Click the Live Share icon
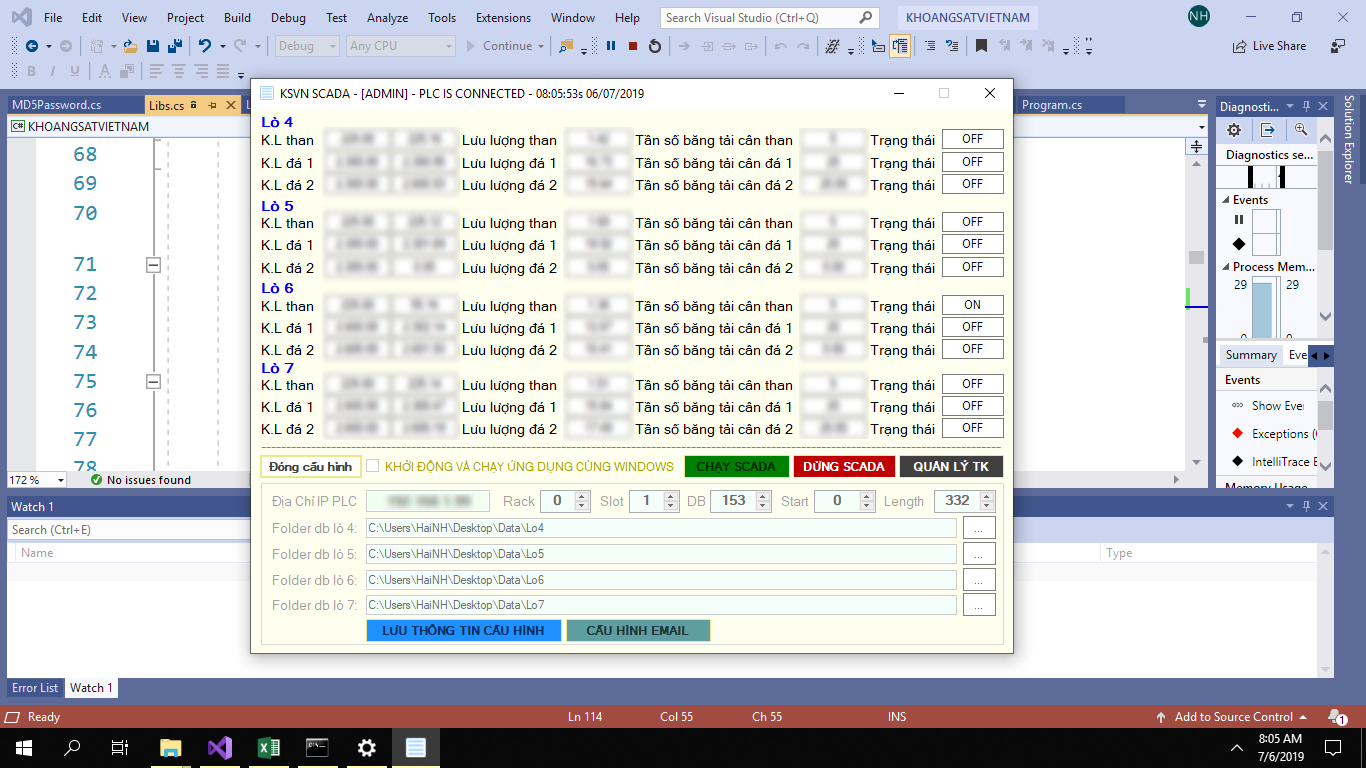 point(1240,46)
